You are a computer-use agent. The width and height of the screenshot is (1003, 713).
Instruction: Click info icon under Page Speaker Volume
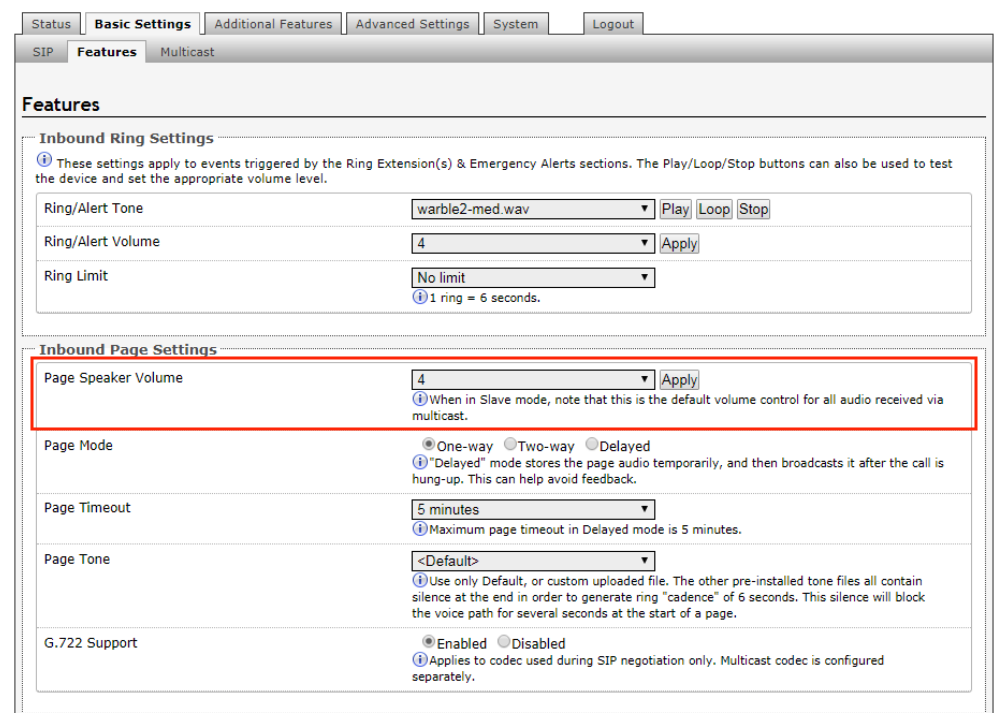[420, 399]
